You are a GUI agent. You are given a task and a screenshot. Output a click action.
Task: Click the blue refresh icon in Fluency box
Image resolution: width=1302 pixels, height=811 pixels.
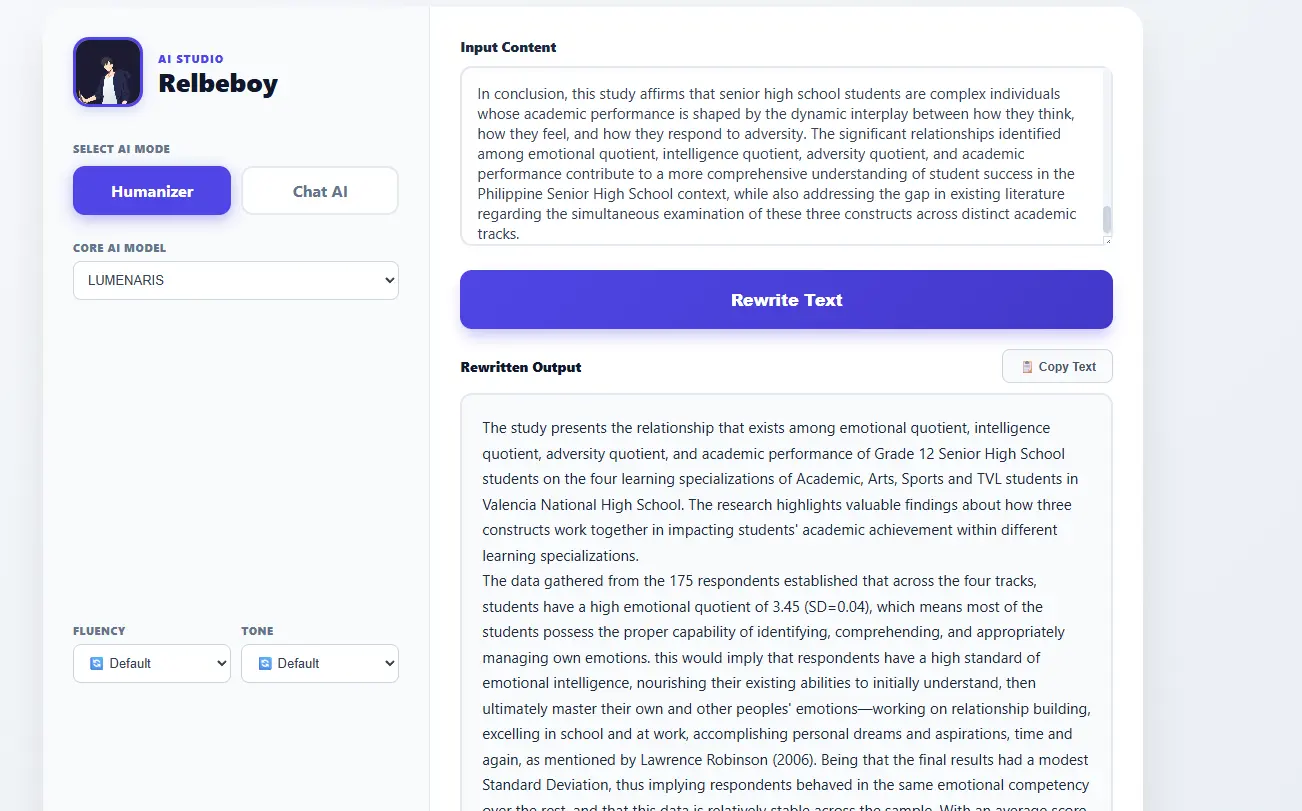[x=97, y=663]
